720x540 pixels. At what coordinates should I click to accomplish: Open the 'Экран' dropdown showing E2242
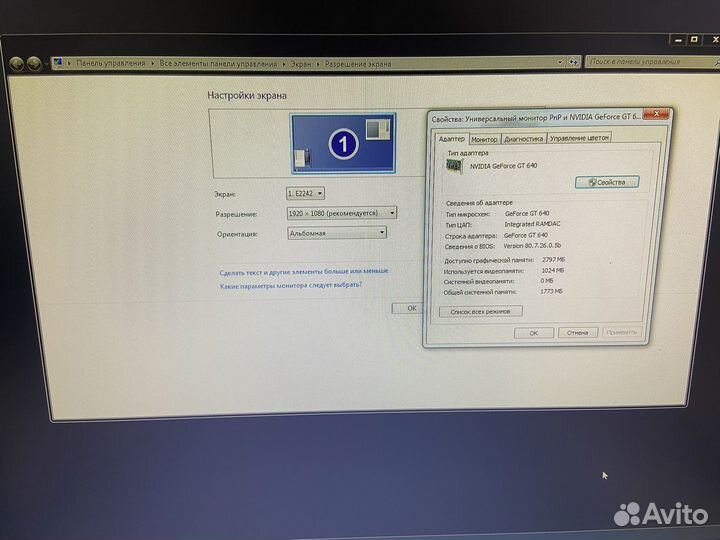click(305, 193)
